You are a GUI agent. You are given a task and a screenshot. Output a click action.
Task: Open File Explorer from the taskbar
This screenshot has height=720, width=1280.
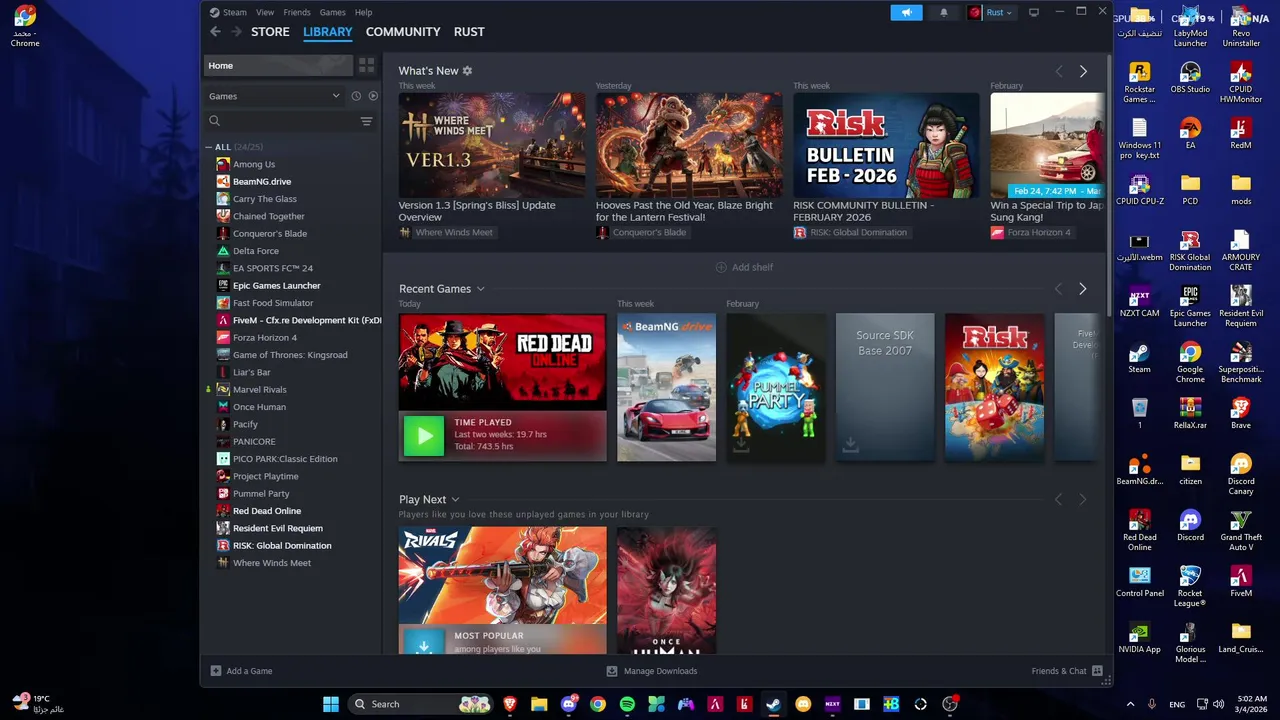pyautogui.click(x=539, y=704)
